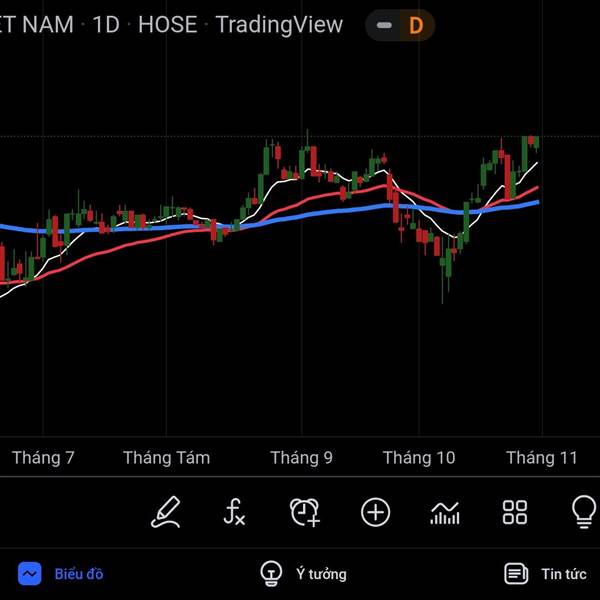The height and width of the screenshot is (600, 600).
Task: Tap the TradingView title text
Action: tap(279, 25)
